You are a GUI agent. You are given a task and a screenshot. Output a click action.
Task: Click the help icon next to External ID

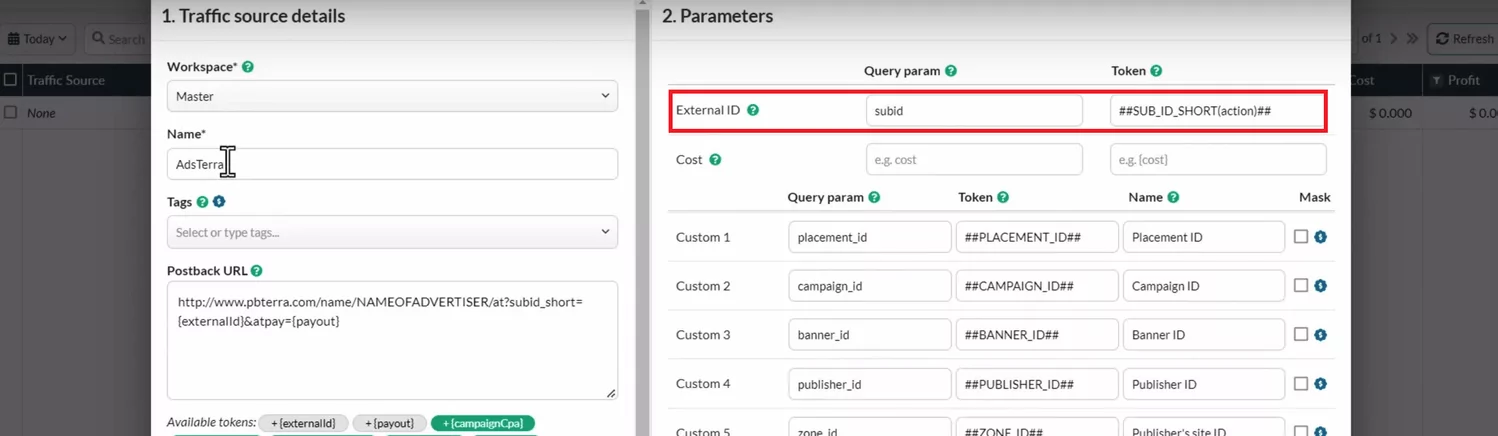click(x=753, y=110)
